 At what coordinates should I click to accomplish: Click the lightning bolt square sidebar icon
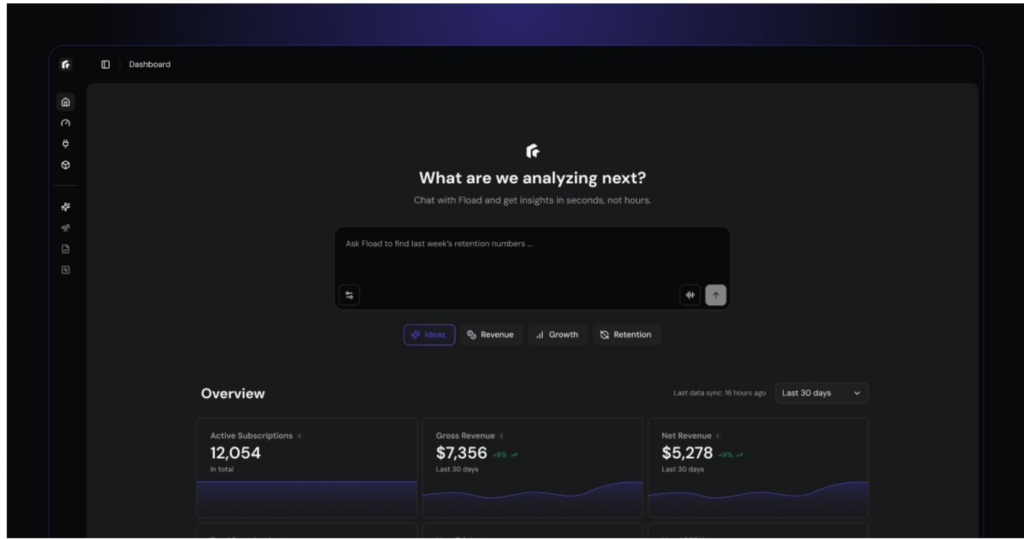pos(66,270)
